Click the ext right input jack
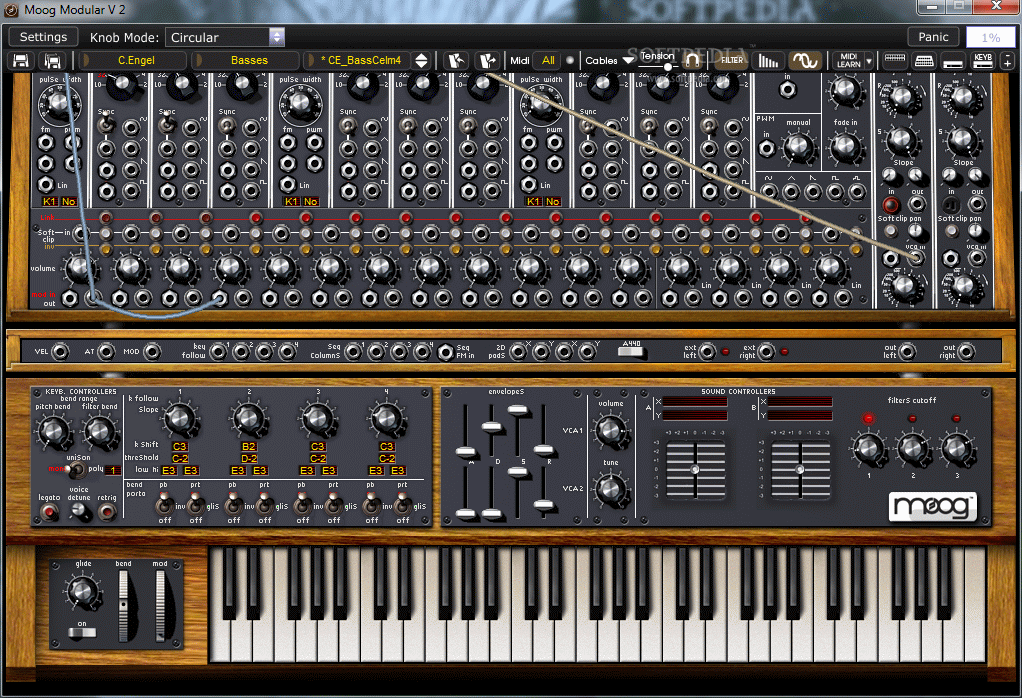The width and height of the screenshot is (1022, 698). pyautogui.click(x=766, y=352)
